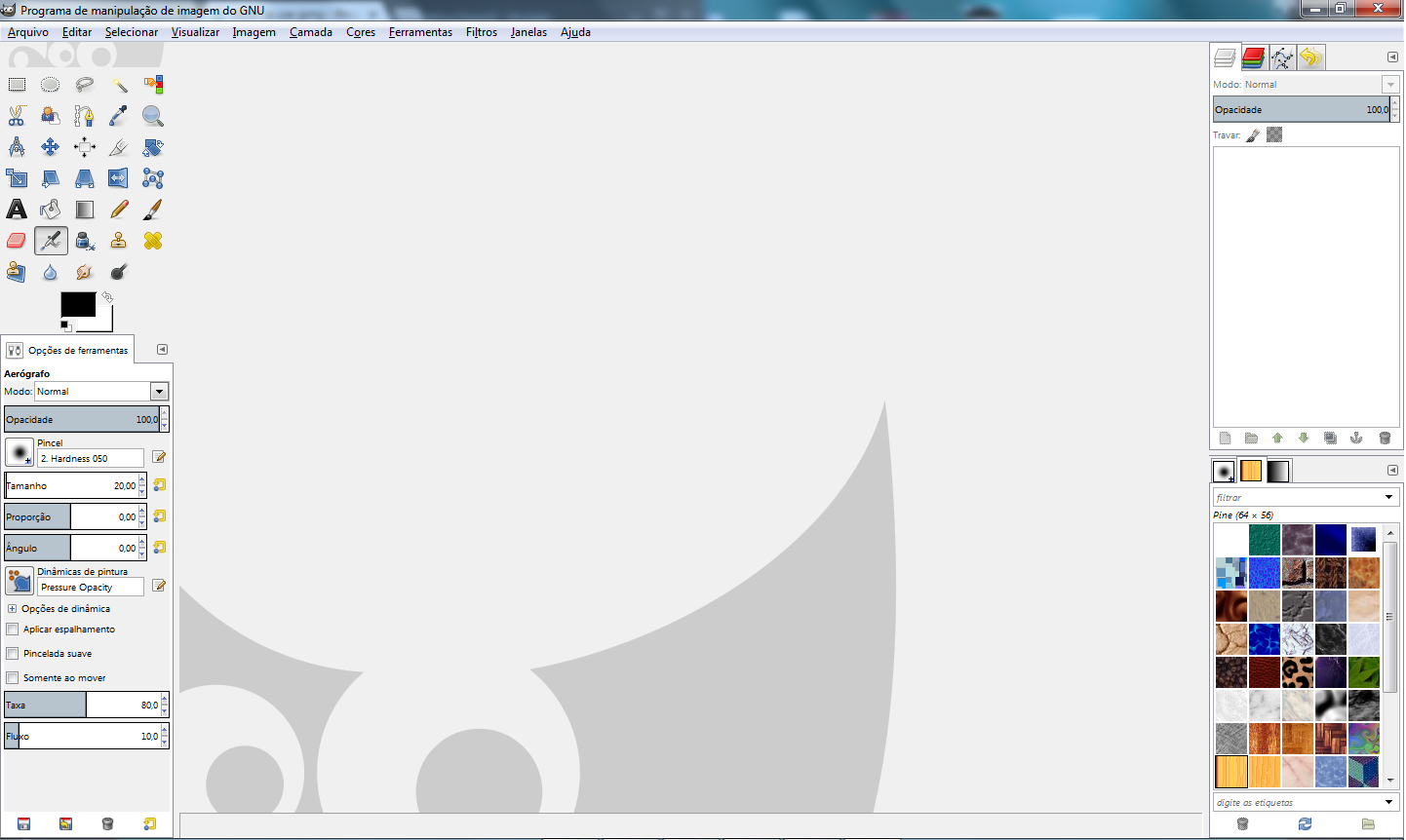Switch to the Channels tab
Screen dimensions: 1406x840
pos(1254,57)
